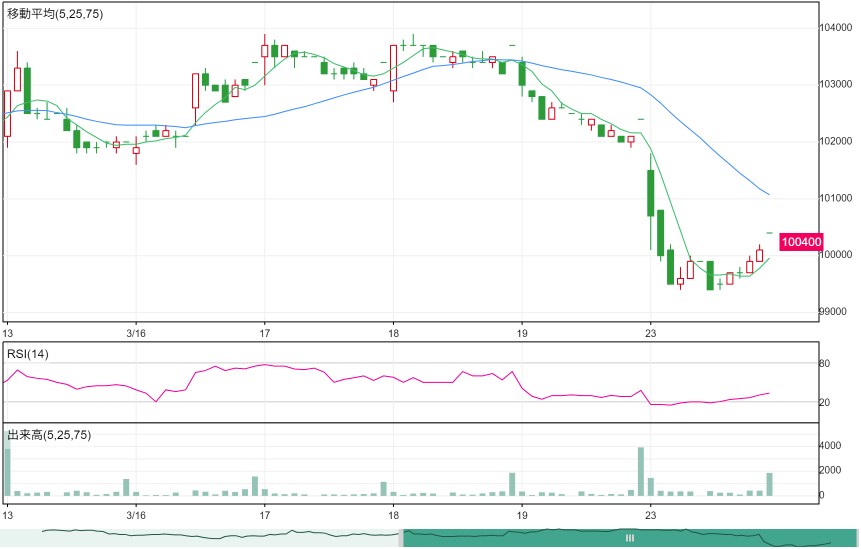This screenshot has width=861, height=549.
Task: Click the 3/16 date under the volume chart
Action: [136, 516]
